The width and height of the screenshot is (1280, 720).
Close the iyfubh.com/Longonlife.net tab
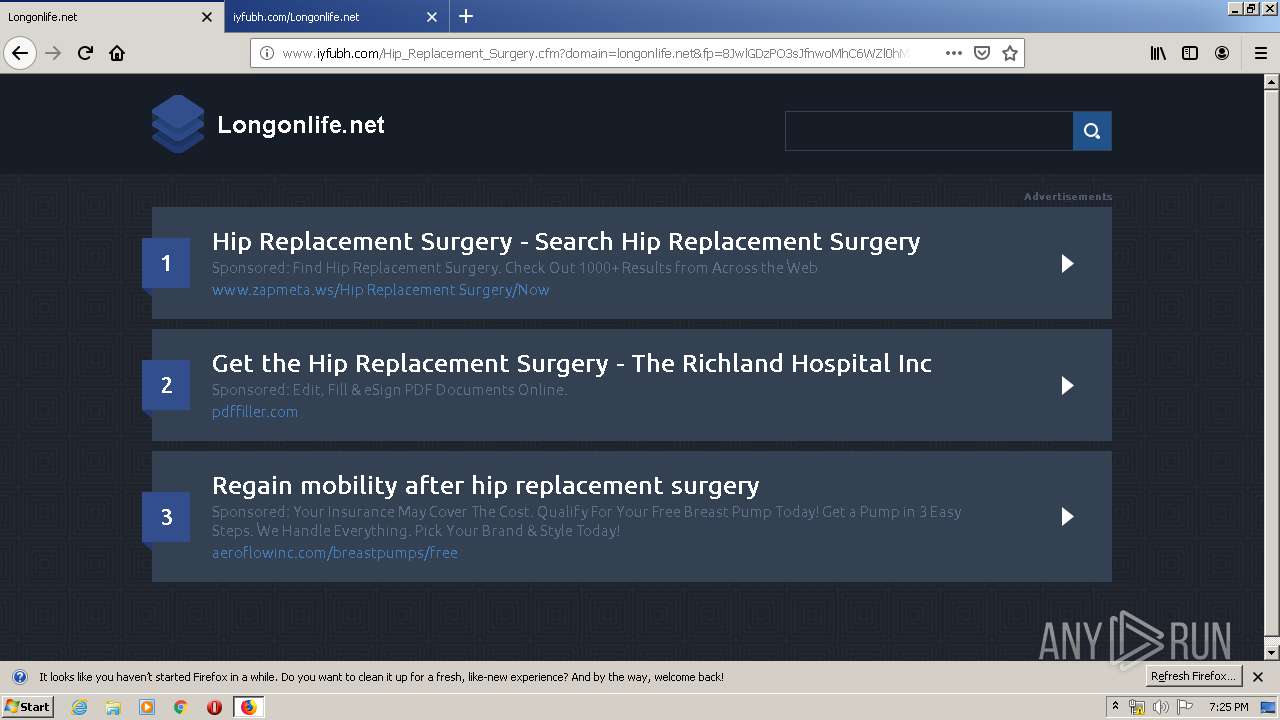[432, 17]
